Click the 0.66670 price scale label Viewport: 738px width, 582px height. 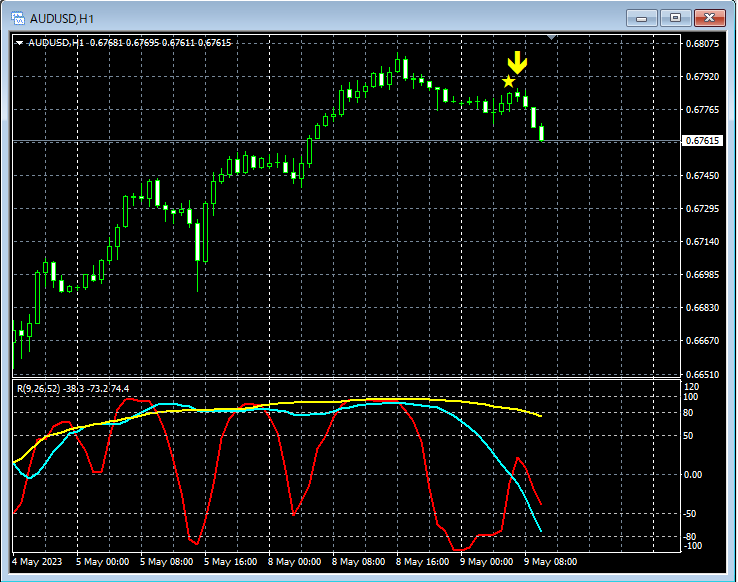click(x=702, y=340)
